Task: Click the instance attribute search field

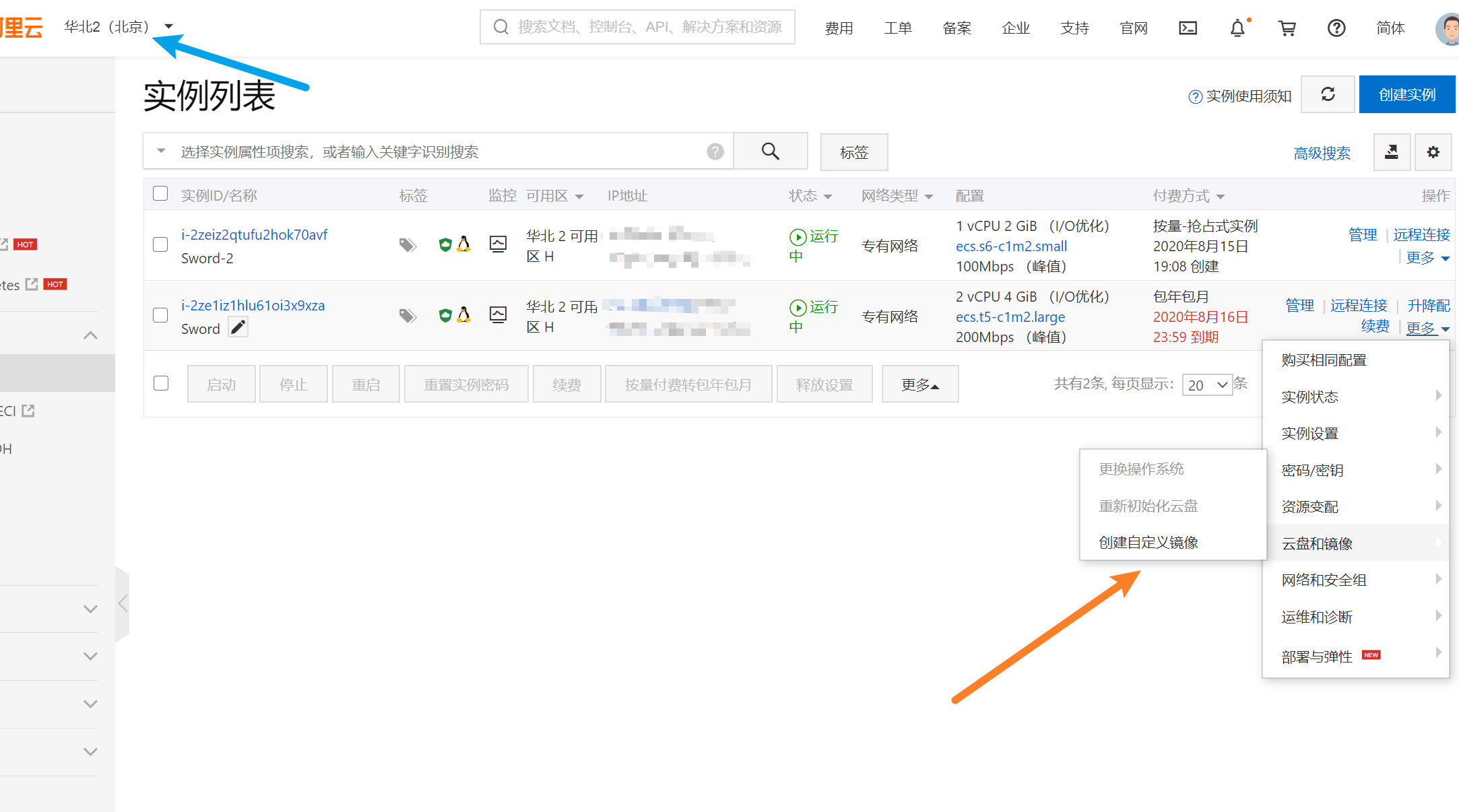Action: click(438, 151)
